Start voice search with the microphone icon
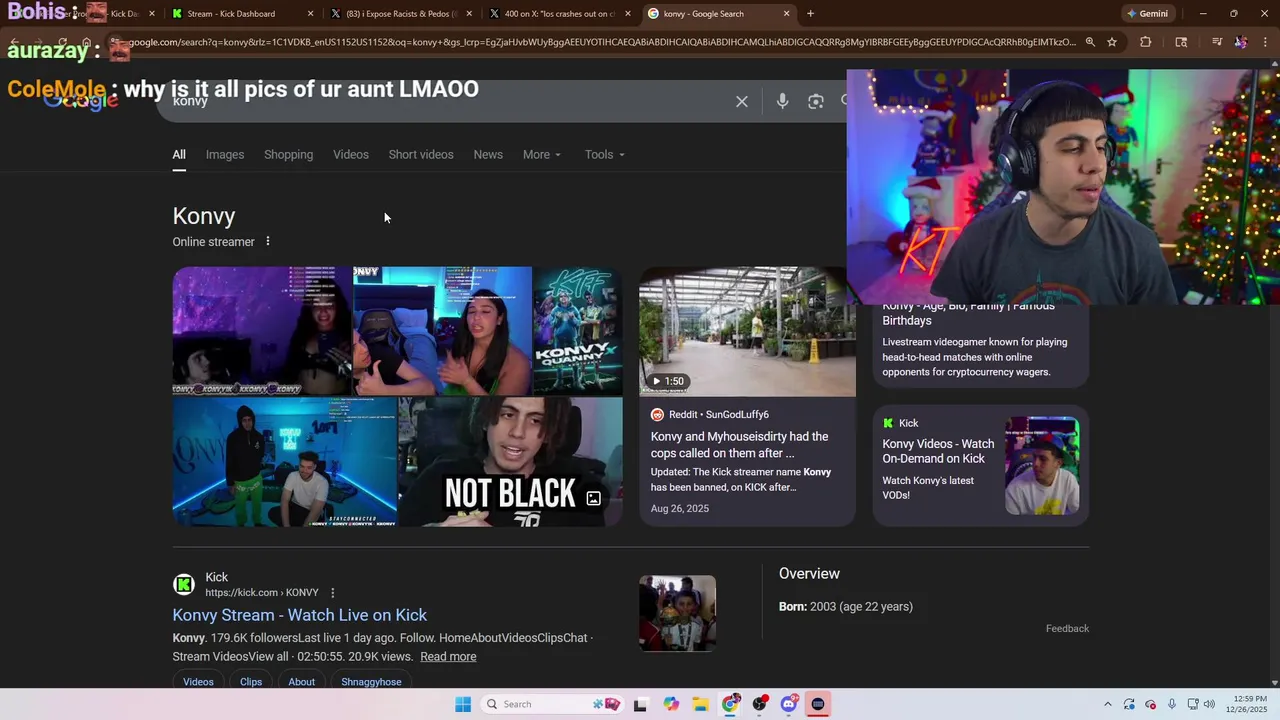 coord(782,101)
